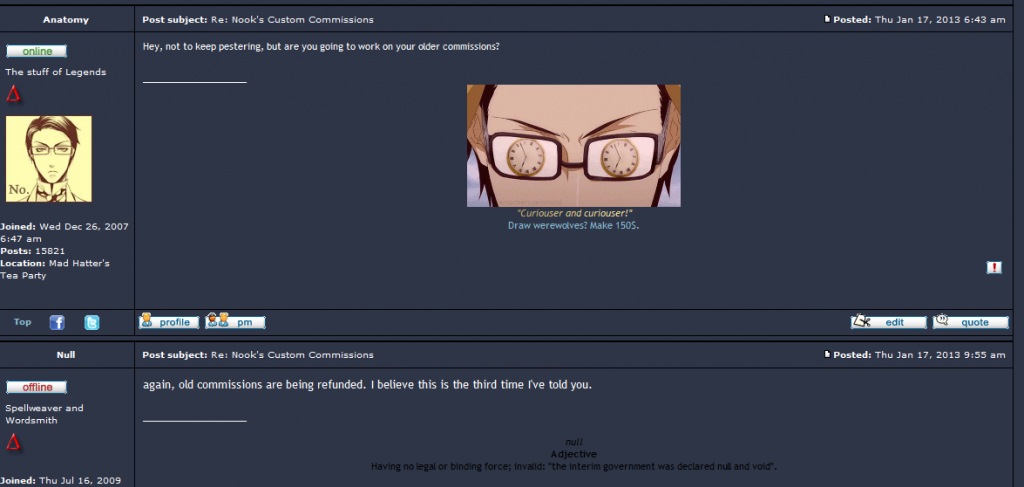The width and height of the screenshot is (1024, 487).
Task: Share post via Twitter bird icon
Action: click(x=92, y=322)
